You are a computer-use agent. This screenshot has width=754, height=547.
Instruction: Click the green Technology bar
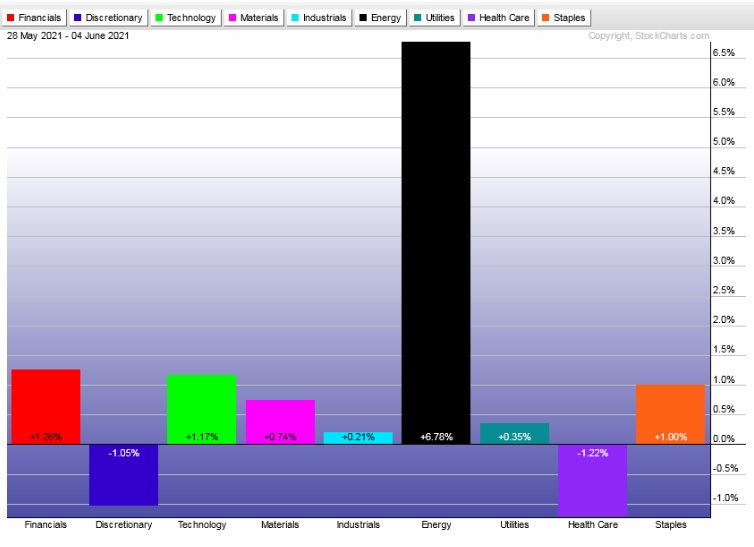tap(201, 409)
